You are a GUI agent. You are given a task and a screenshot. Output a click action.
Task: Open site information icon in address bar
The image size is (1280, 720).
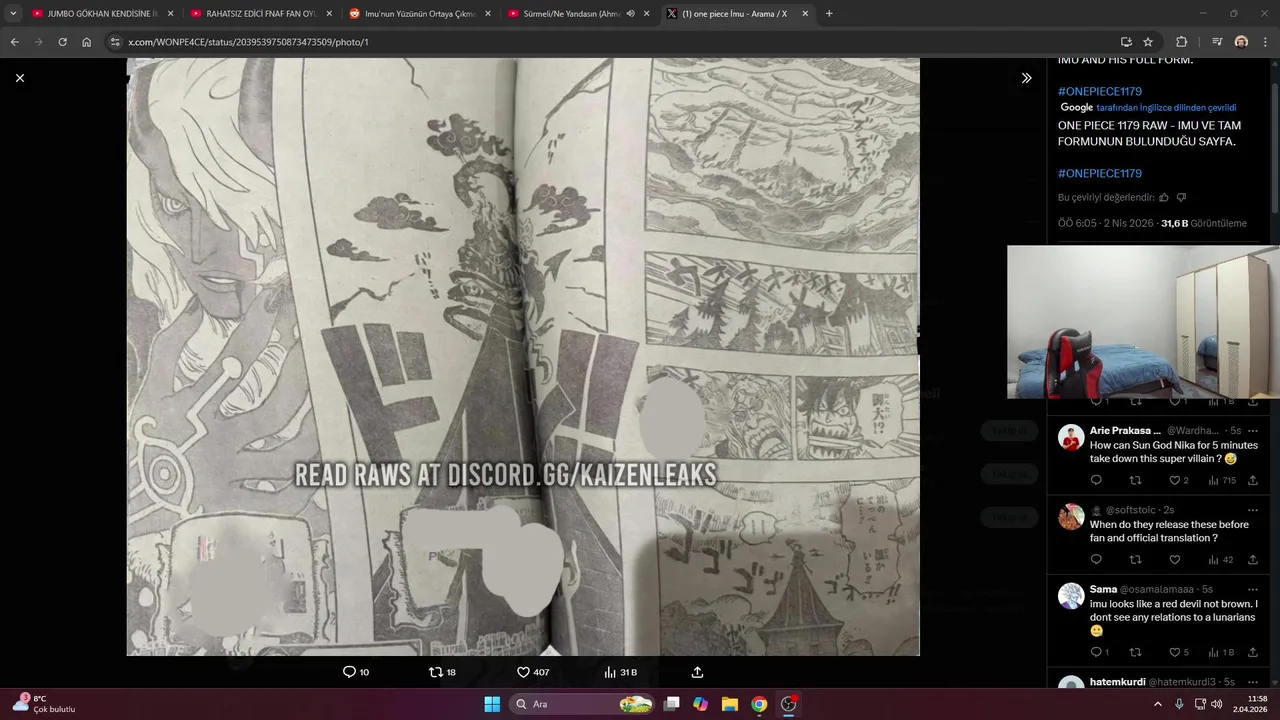click(115, 42)
